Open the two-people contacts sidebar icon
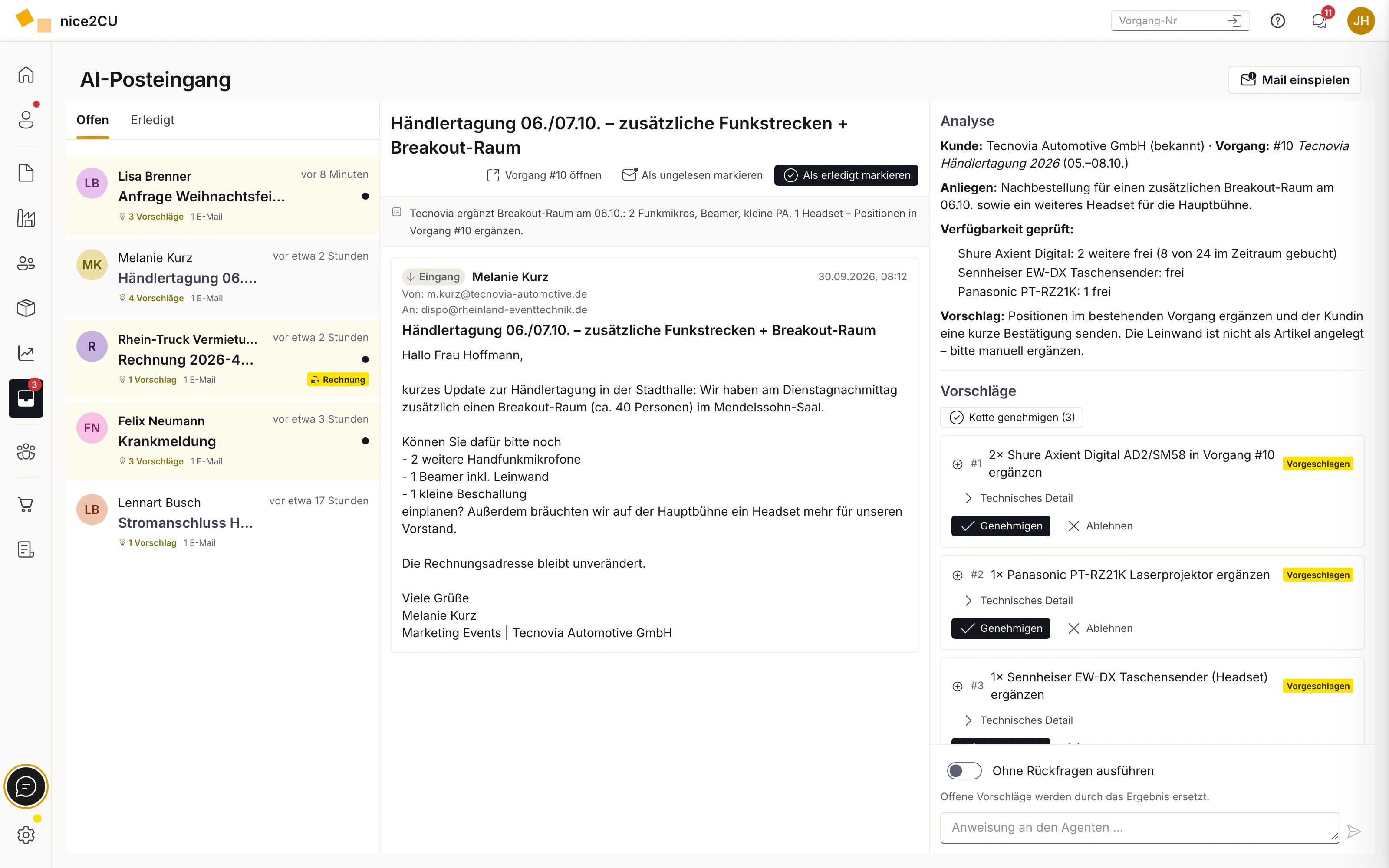Image resolution: width=1389 pixels, height=868 pixels. click(26, 263)
